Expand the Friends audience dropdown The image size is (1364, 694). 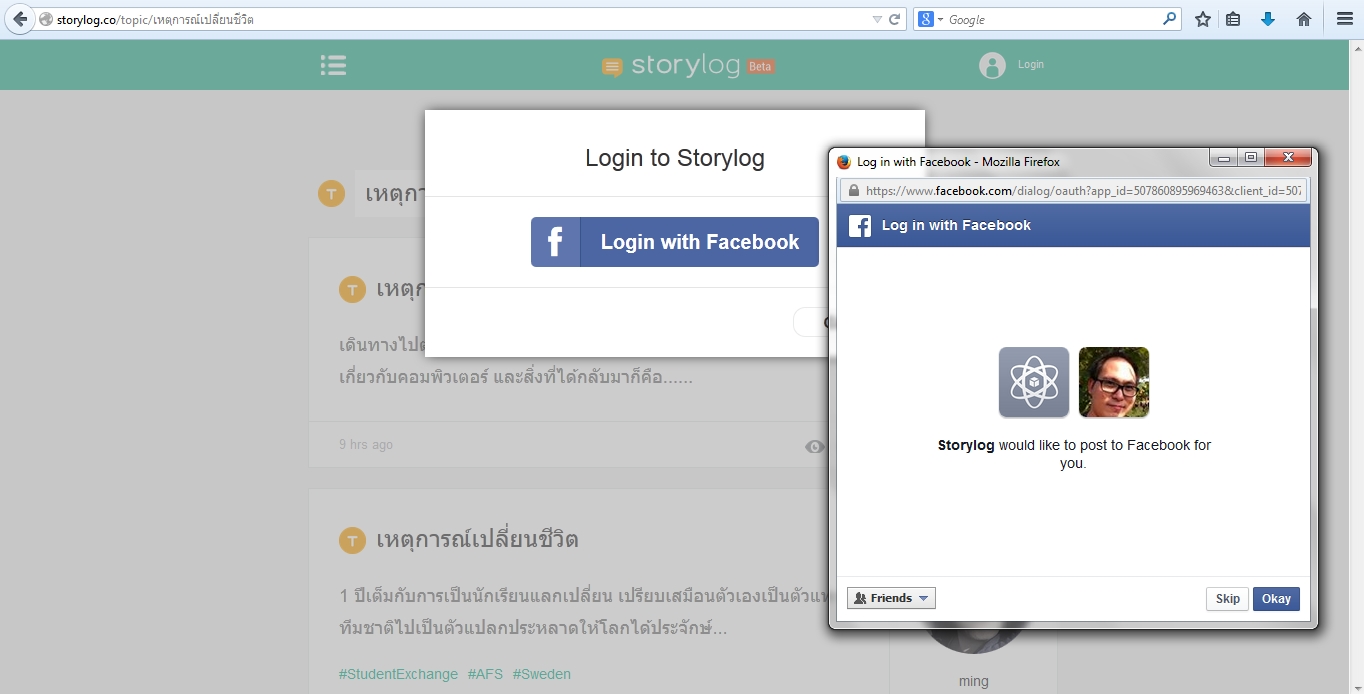point(891,598)
